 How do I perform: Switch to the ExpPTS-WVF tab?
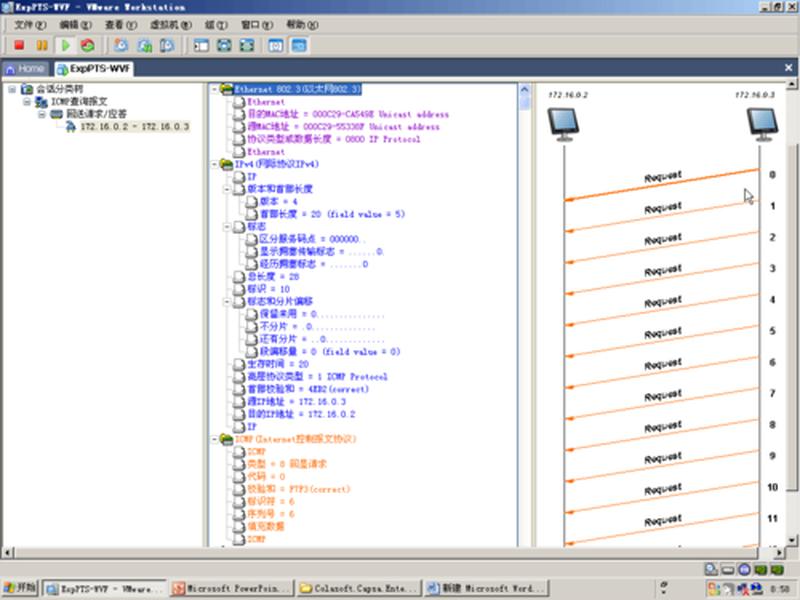(94, 68)
